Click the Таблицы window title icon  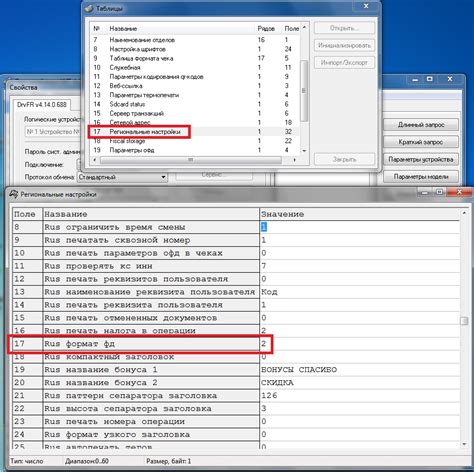coord(89,8)
